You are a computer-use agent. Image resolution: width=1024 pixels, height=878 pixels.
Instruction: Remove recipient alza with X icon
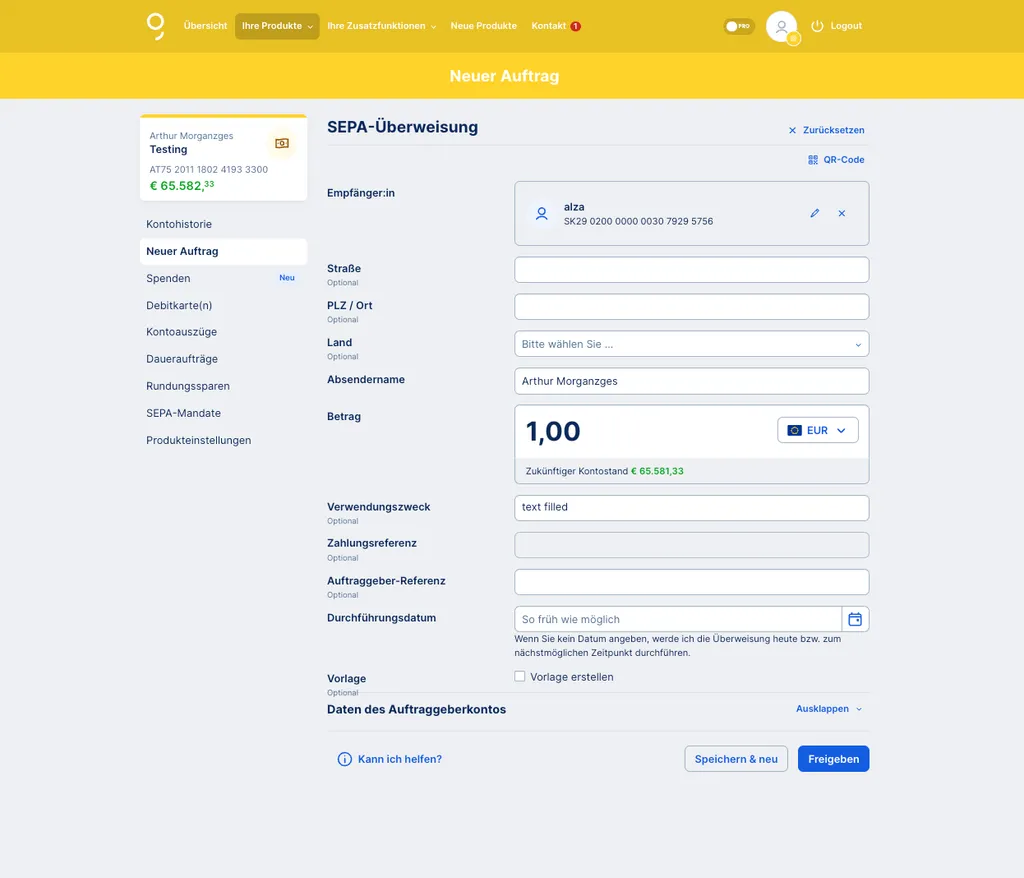(x=842, y=213)
